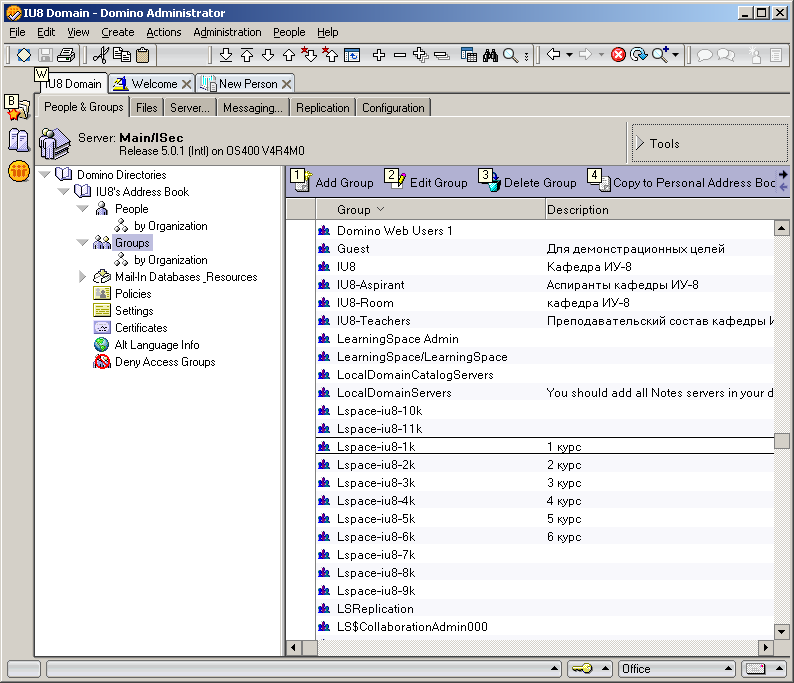Click the navigate-to-bottom arrow icon
The width and height of the screenshot is (794, 683).
(226, 55)
